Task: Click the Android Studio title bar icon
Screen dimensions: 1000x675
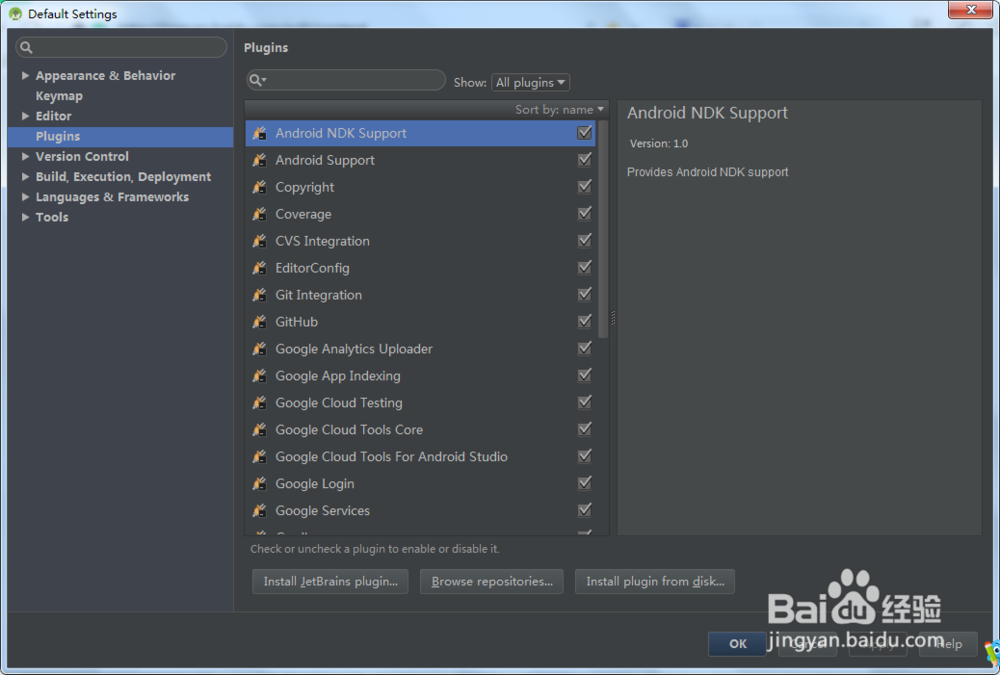Action: [15, 13]
